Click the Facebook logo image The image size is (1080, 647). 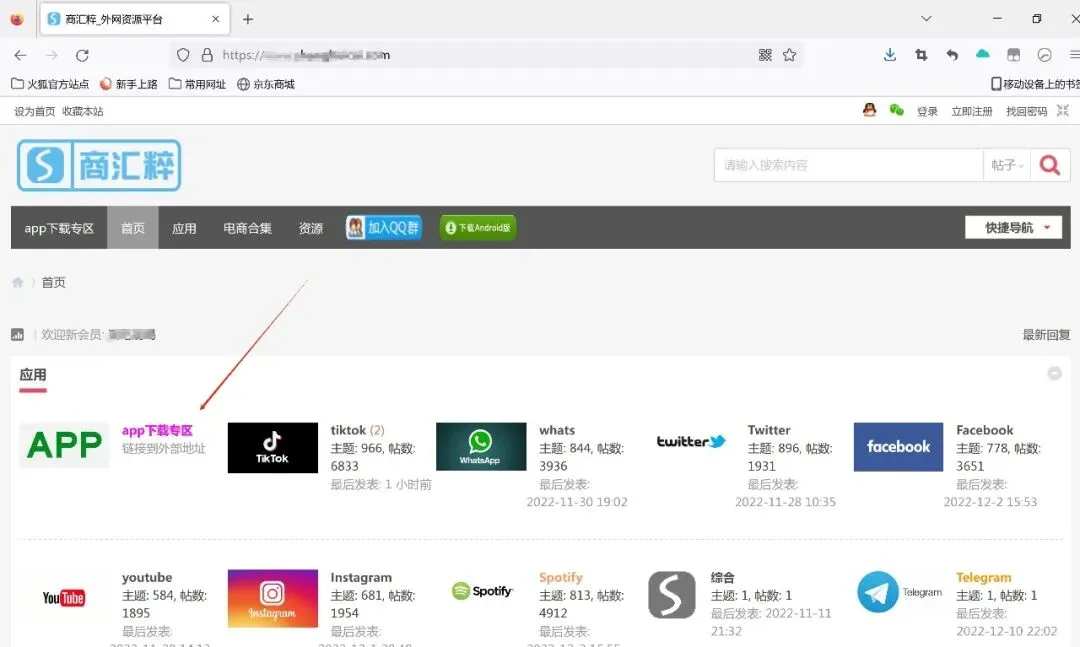[898, 446]
